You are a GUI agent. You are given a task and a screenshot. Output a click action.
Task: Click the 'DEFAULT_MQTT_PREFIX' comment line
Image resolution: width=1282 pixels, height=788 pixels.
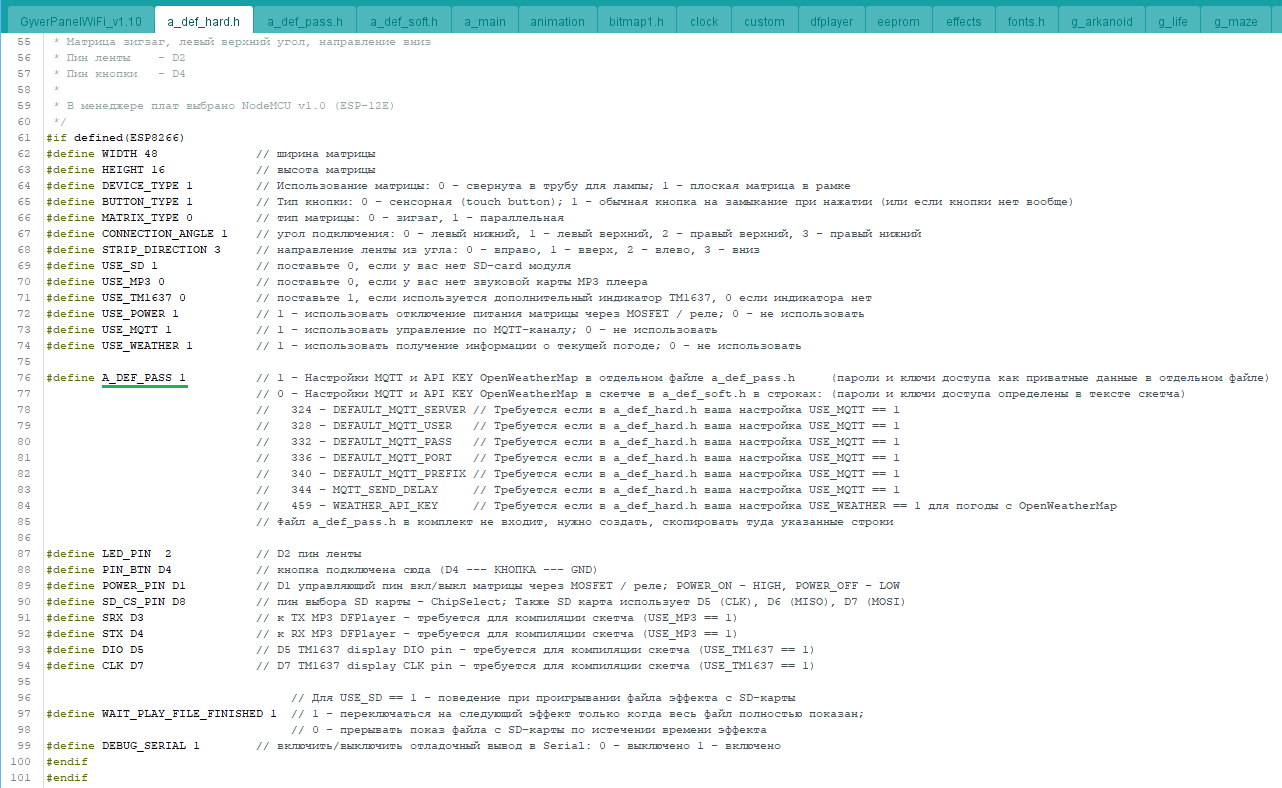(578, 474)
